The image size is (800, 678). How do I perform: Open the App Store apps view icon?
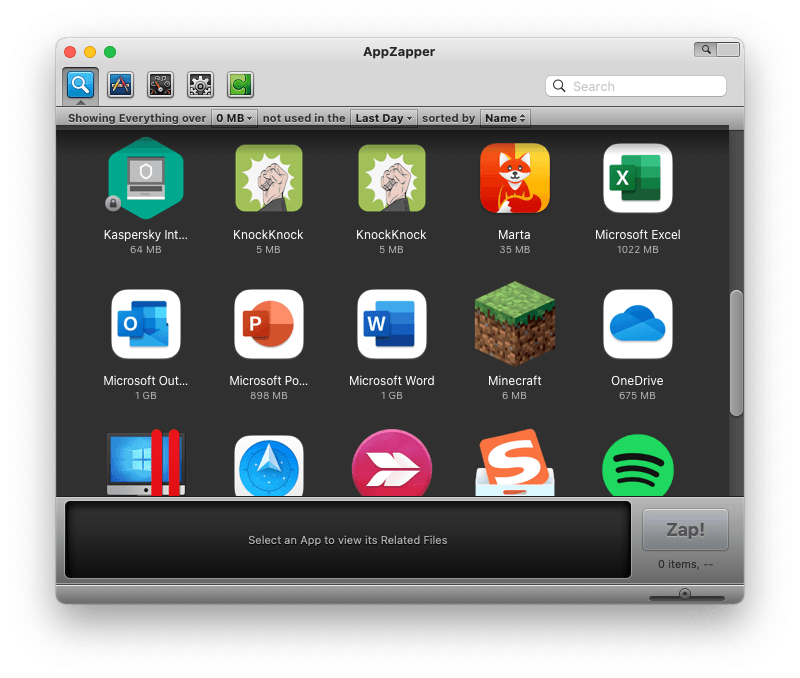120,84
